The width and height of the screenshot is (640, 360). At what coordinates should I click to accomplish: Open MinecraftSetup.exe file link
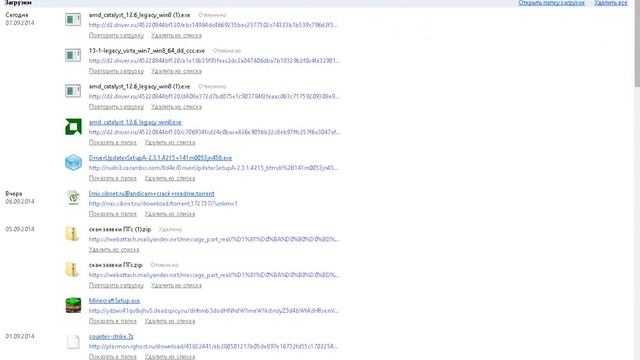coord(114,300)
